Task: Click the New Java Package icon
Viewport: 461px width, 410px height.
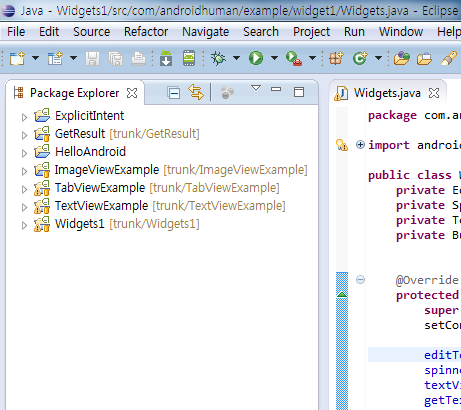Action: 336,58
